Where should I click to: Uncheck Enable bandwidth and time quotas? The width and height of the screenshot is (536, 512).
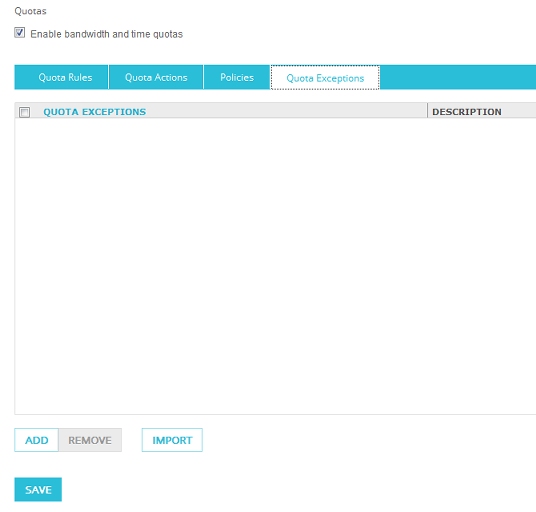[19, 33]
